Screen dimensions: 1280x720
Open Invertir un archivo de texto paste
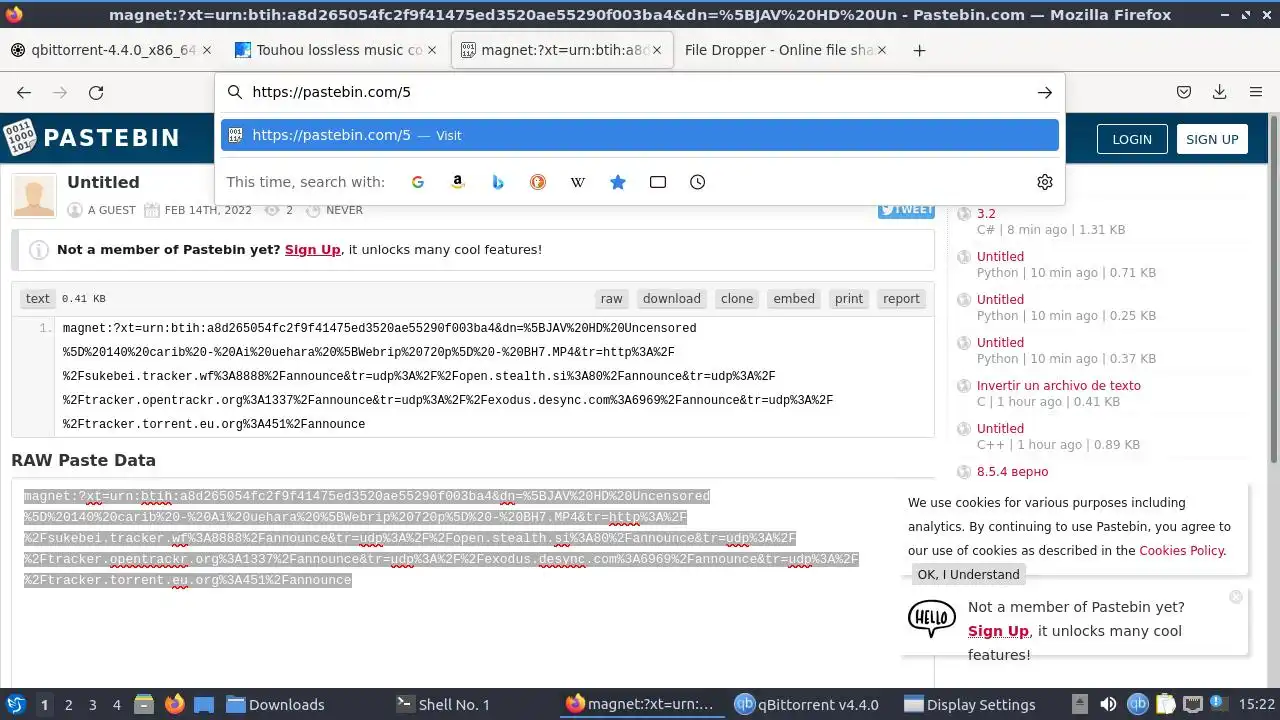coord(1058,385)
